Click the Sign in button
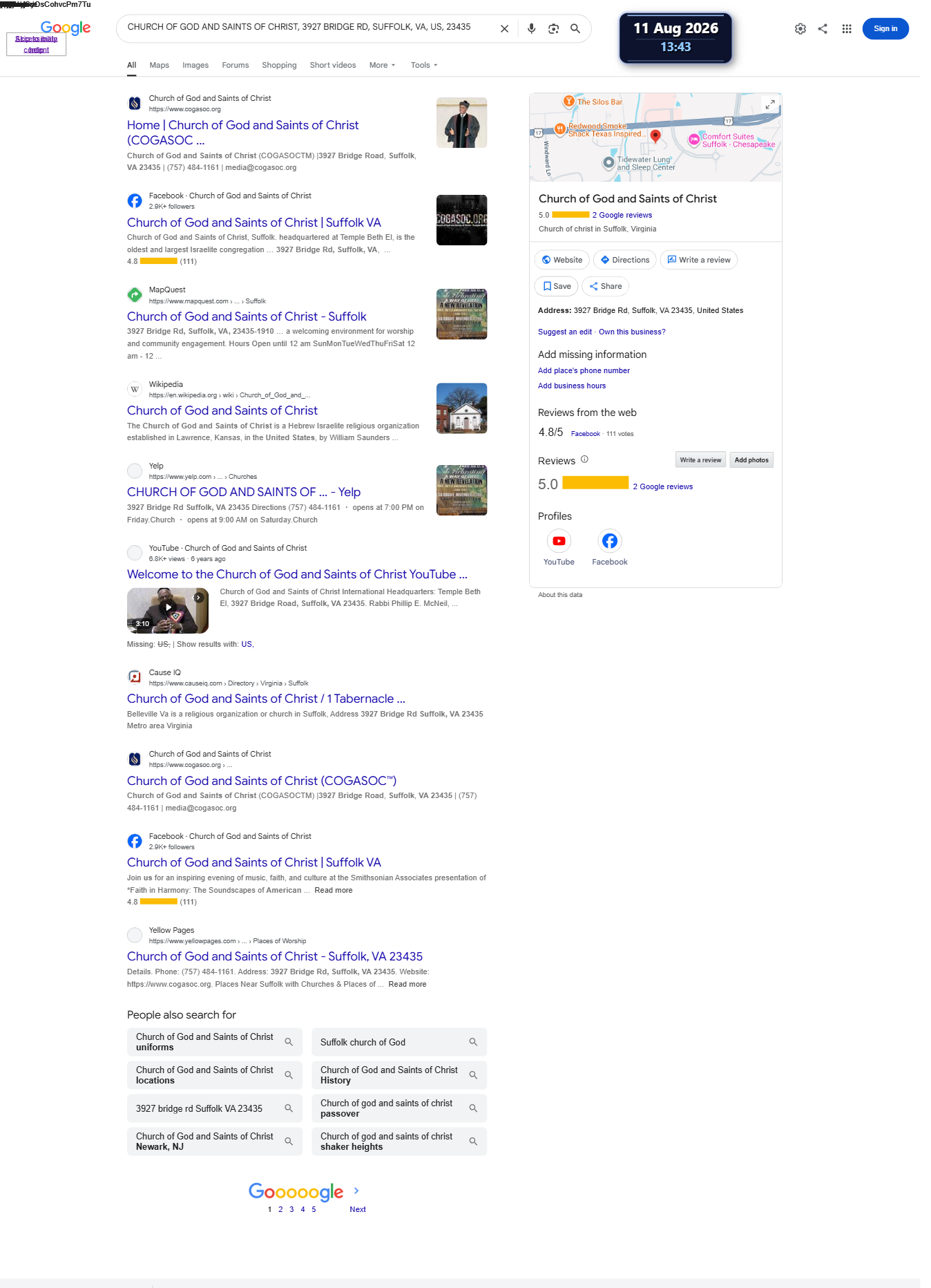The height and width of the screenshot is (1288, 931). [885, 29]
